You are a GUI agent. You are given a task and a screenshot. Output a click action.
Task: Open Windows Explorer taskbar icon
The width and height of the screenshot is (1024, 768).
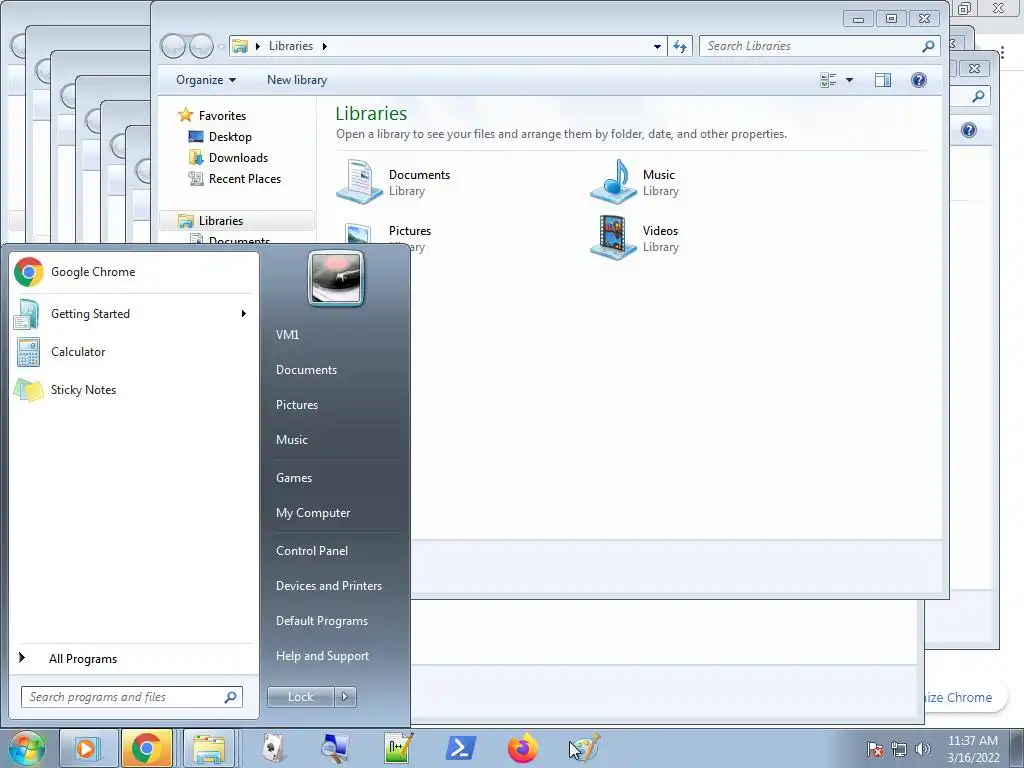208,748
